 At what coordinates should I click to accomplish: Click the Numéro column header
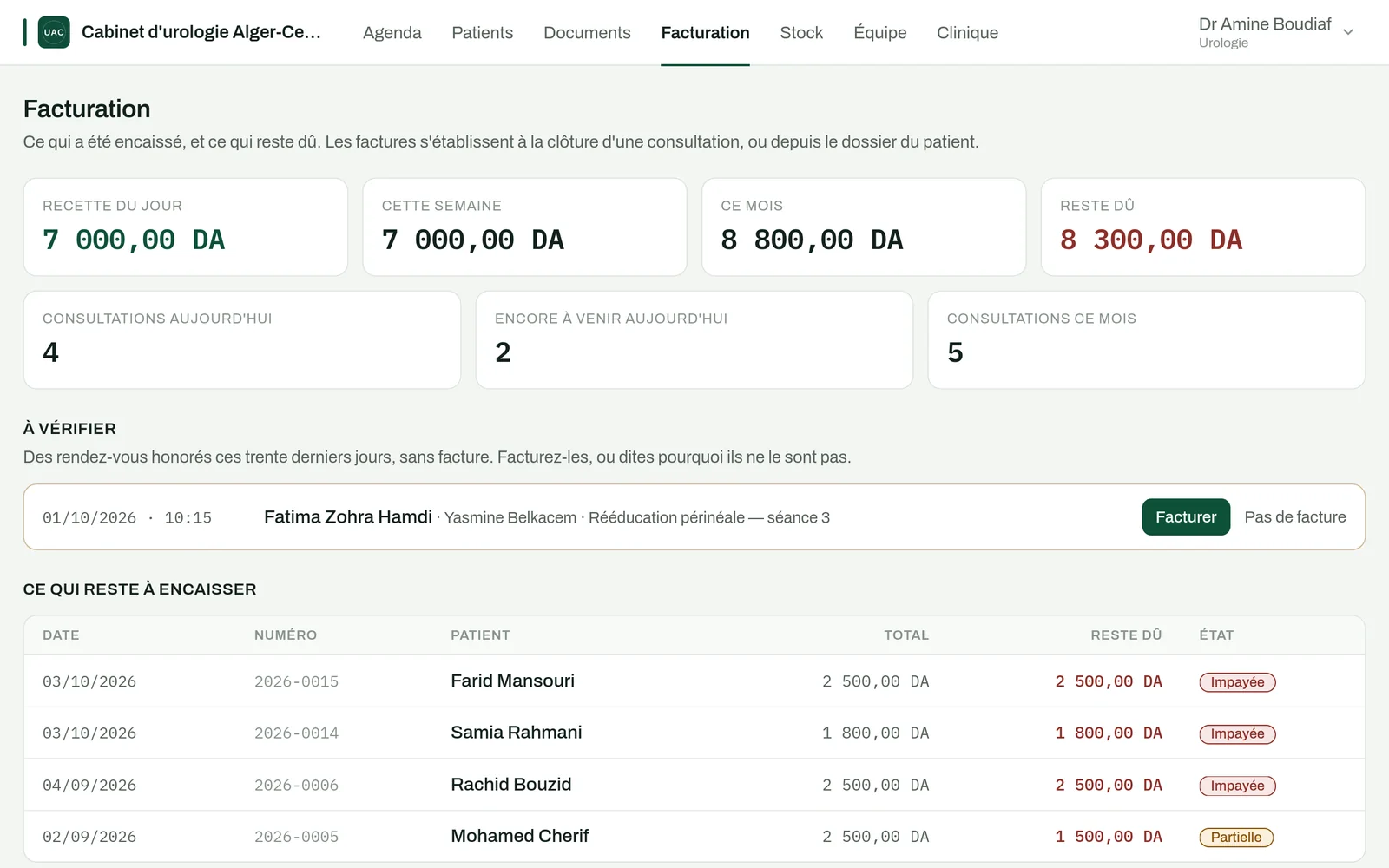tap(286, 635)
